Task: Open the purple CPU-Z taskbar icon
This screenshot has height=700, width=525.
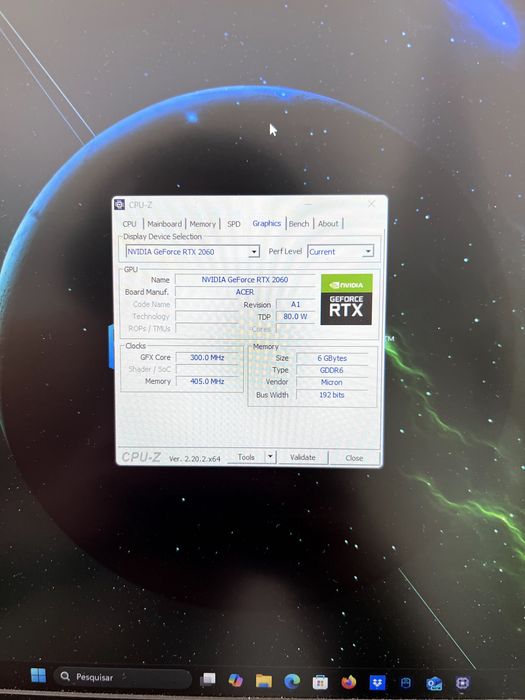Action: [x=462, y=683]
